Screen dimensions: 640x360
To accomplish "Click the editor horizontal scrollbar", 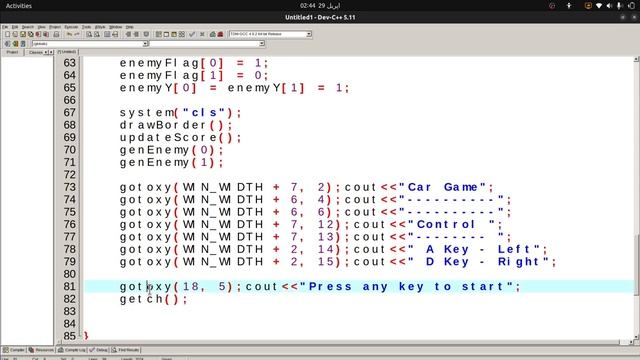I will [345, 342].
